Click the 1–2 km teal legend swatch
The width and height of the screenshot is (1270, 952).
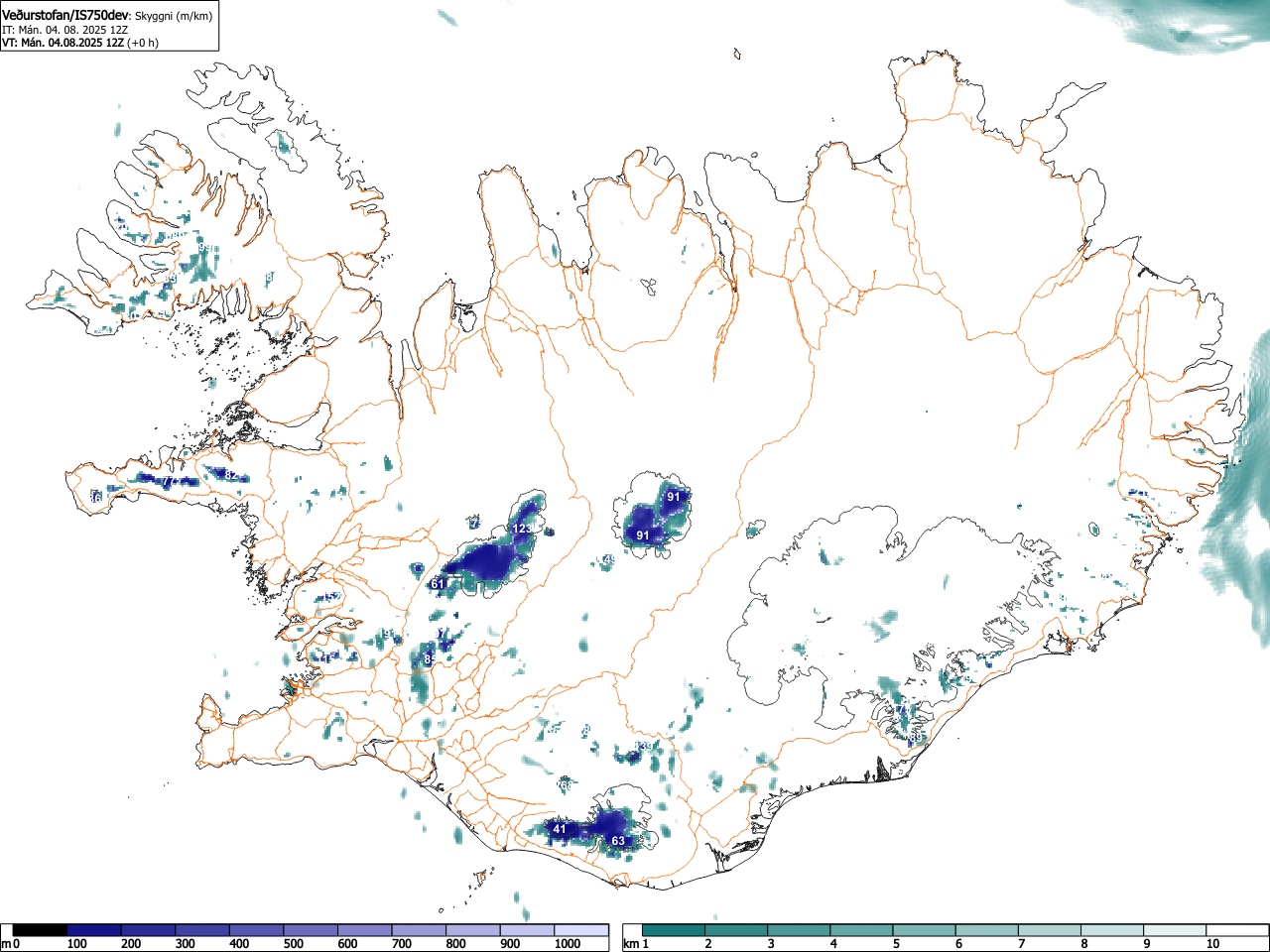[675, 930]
